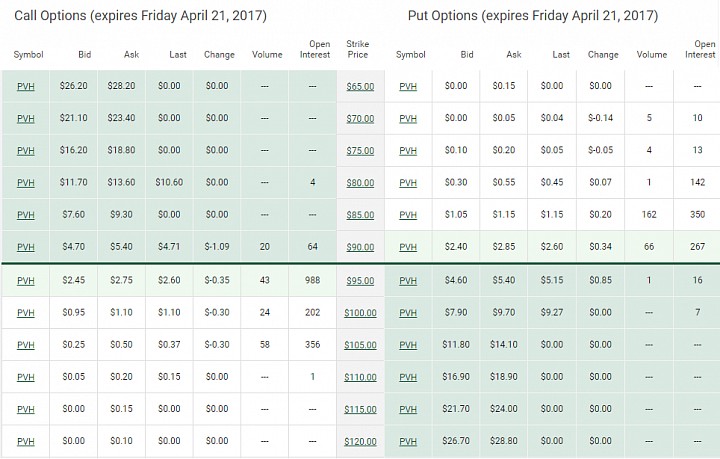Open the $105.00 strike price
The width and height of the screenshot is (720, 459).
(360, 345)
